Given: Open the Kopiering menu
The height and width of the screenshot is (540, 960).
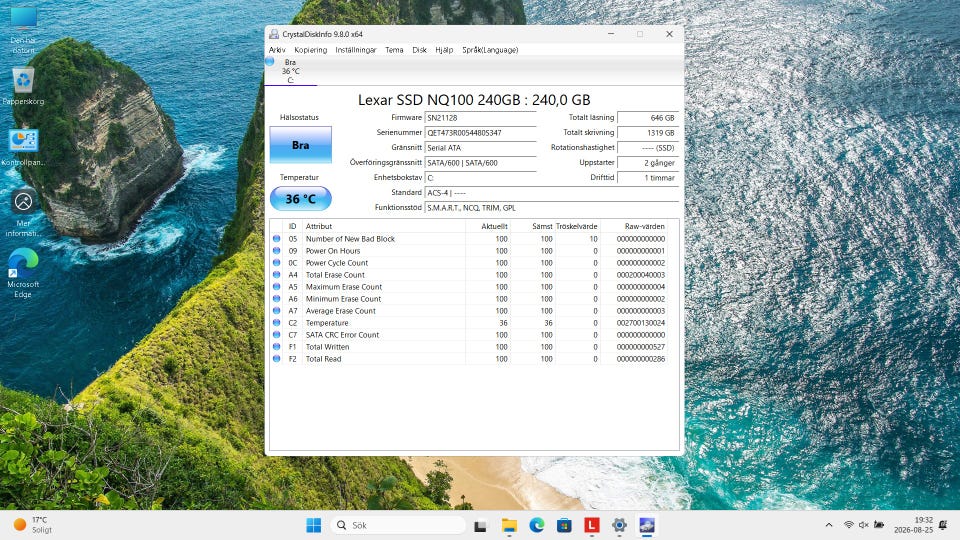Looking at the screenshot, I should point(310,50).
